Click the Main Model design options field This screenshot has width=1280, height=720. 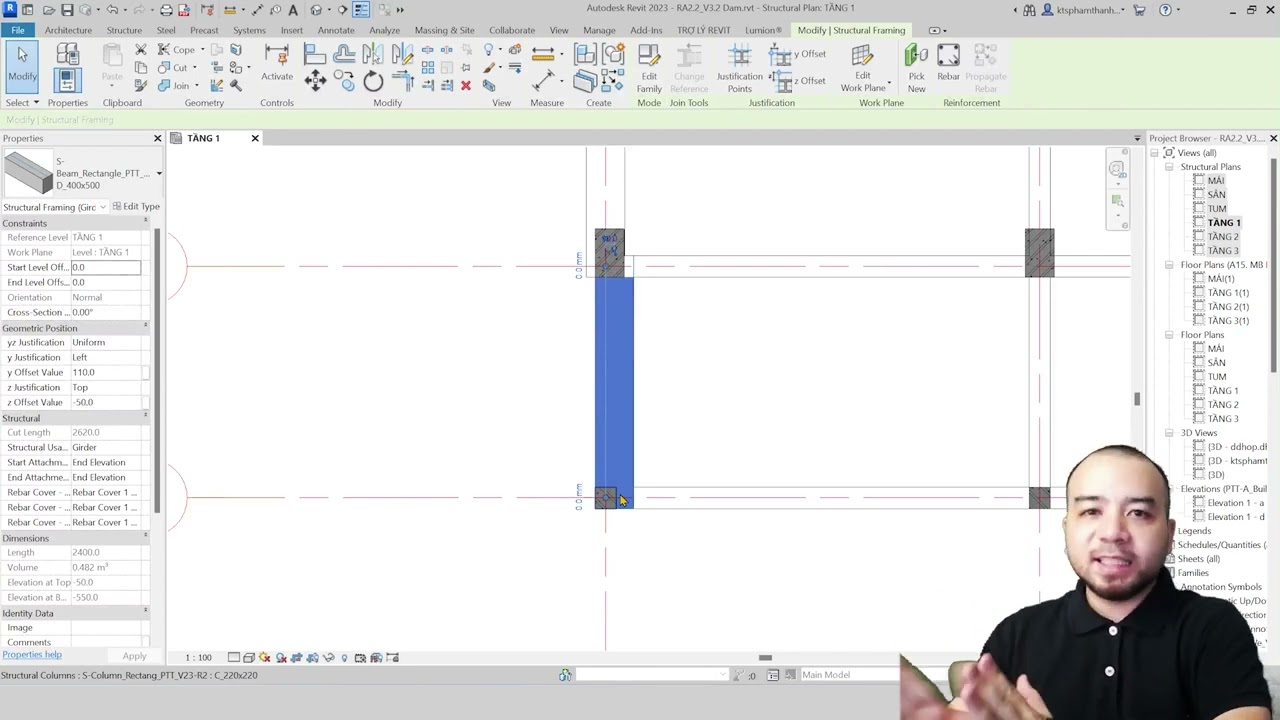tap(850, 675)
